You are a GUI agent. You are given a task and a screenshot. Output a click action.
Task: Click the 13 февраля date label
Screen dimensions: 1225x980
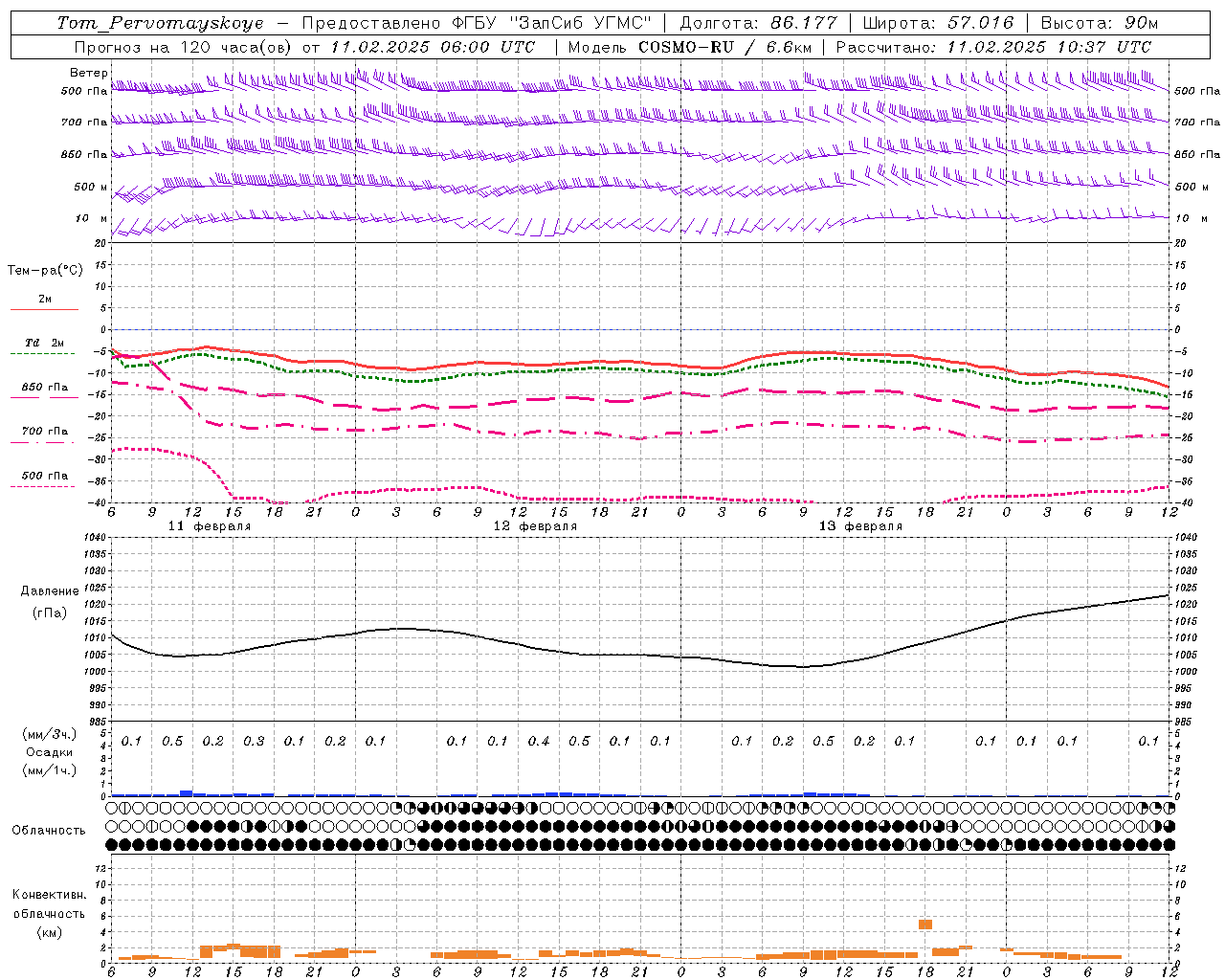[860, 526]
